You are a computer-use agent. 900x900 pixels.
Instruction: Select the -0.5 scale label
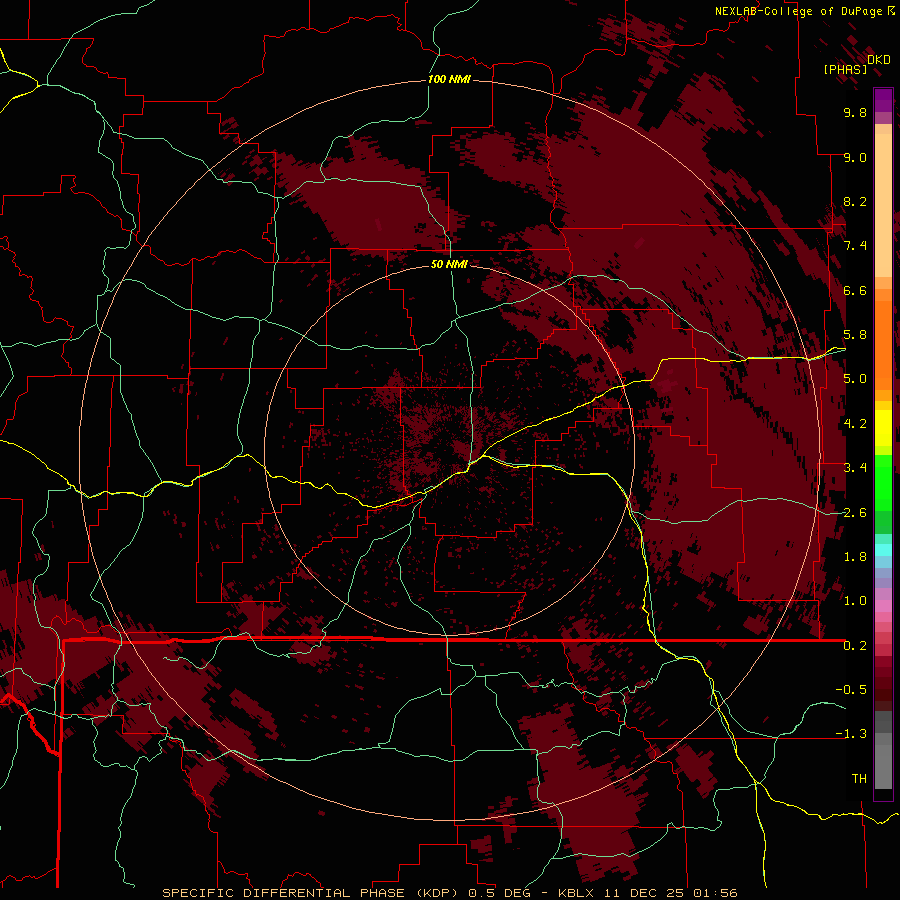point(851,690)
